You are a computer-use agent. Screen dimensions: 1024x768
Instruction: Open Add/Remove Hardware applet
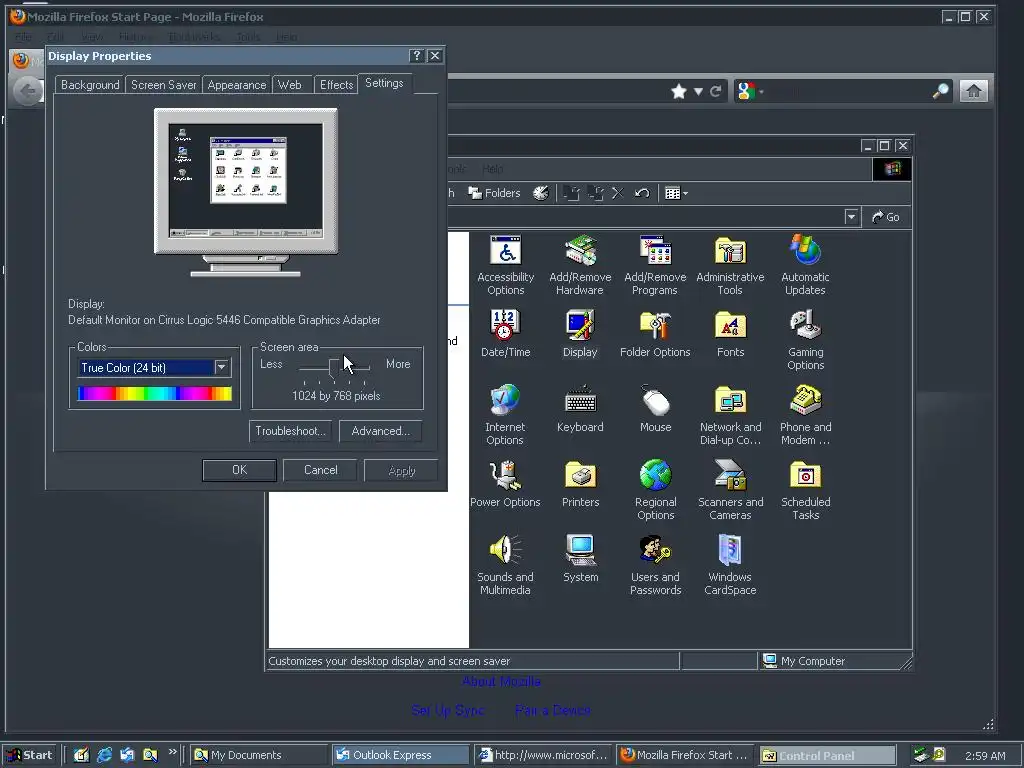[580, 265]
